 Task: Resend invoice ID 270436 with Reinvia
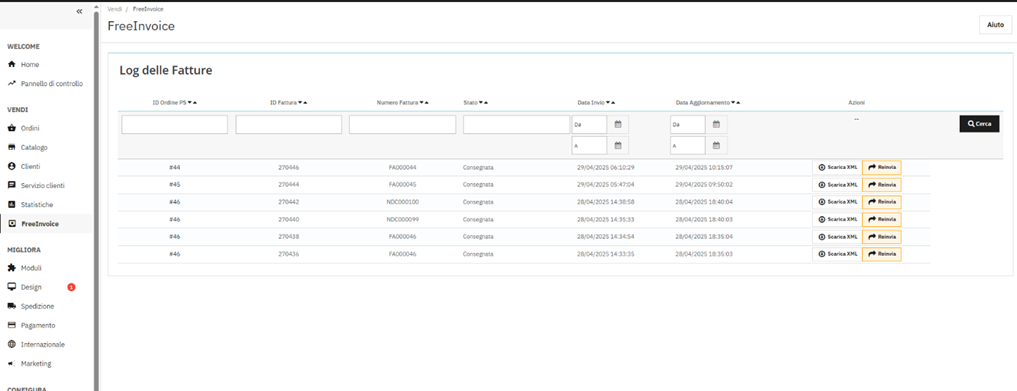pyautogui.click(x=881, y=254)
